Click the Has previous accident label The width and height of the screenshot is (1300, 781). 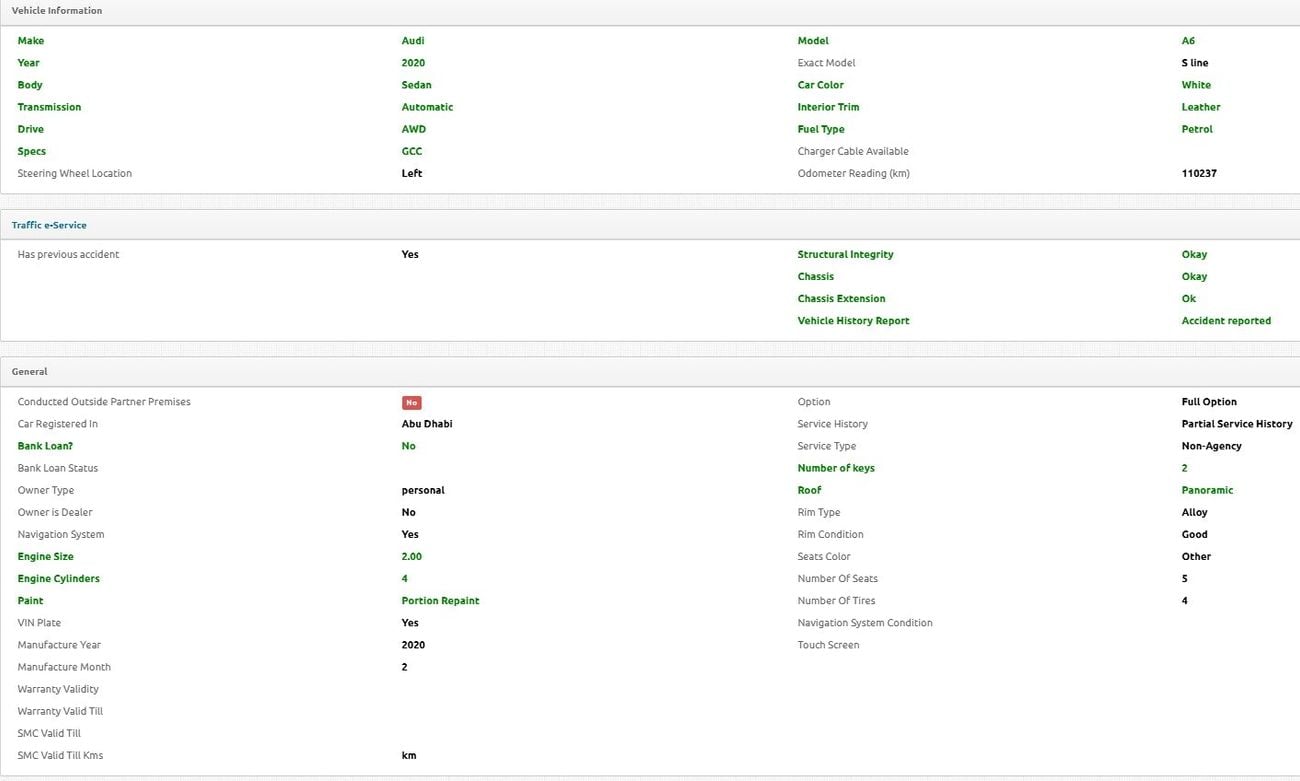point(68,254)
